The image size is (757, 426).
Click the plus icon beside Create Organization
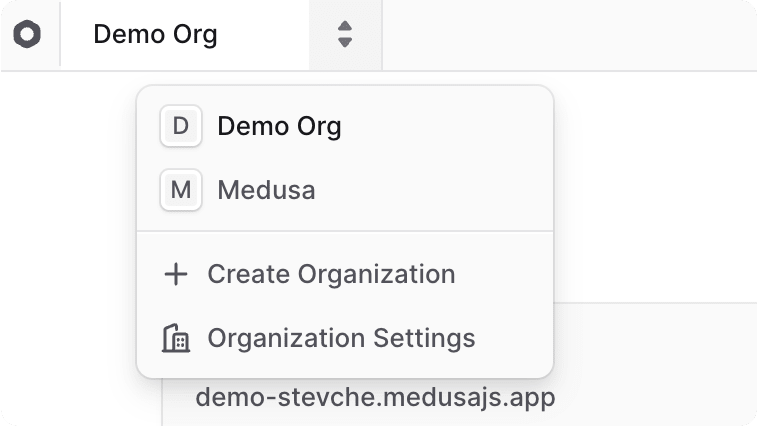pyautogui.click(x=176, y=274)
